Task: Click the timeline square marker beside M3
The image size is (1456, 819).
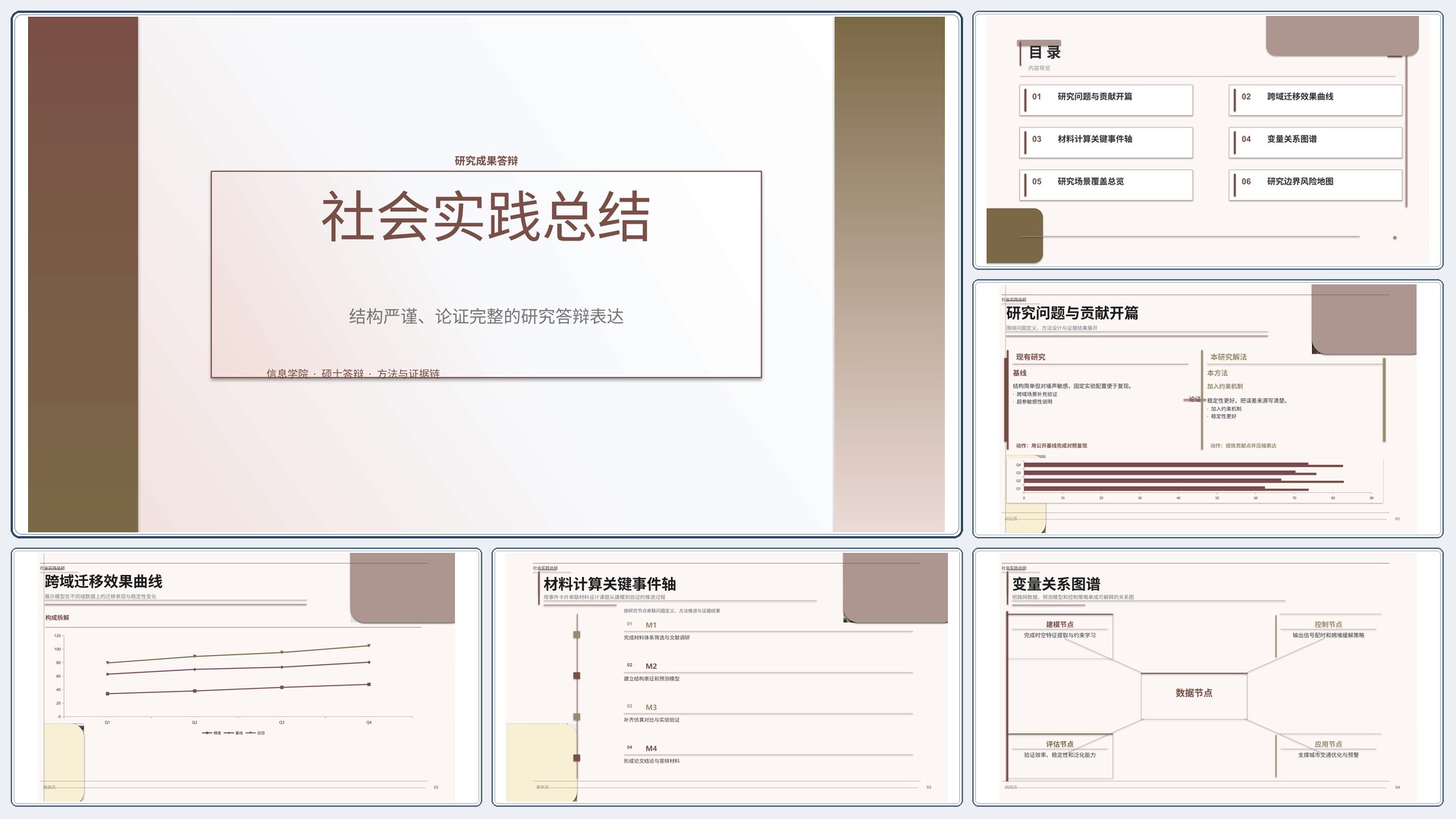Action: pos(576,717)
